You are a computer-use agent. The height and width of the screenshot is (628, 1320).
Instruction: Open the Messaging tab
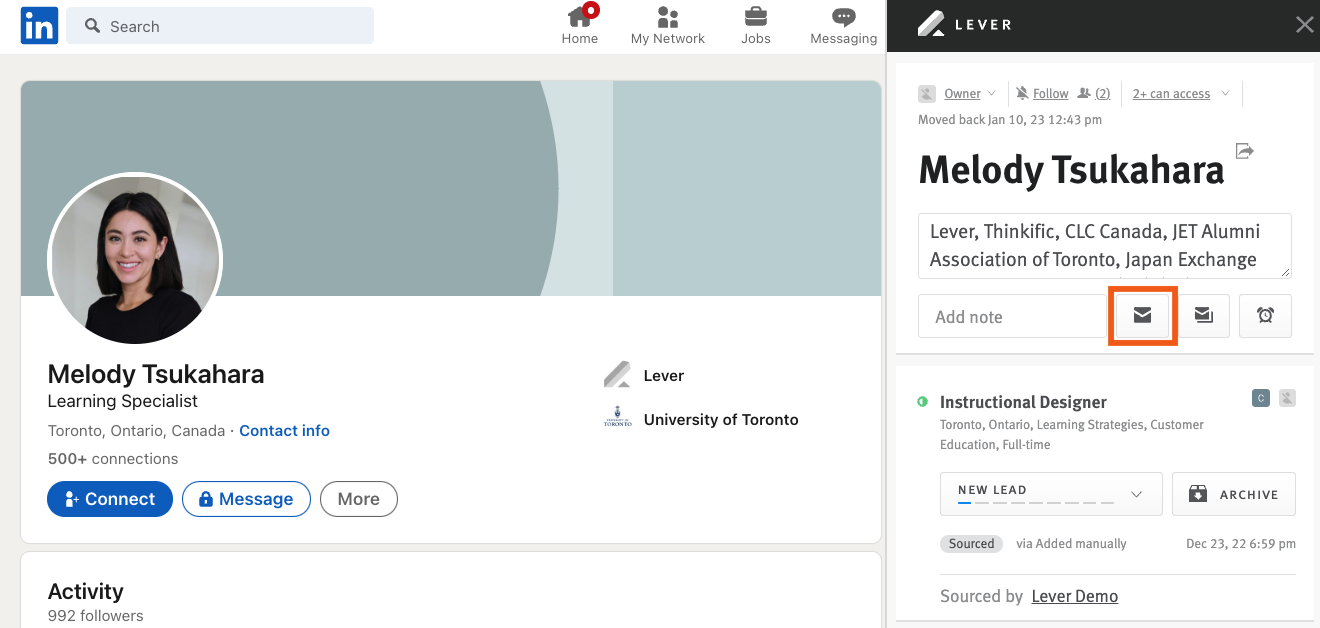[x=843, y=26]
